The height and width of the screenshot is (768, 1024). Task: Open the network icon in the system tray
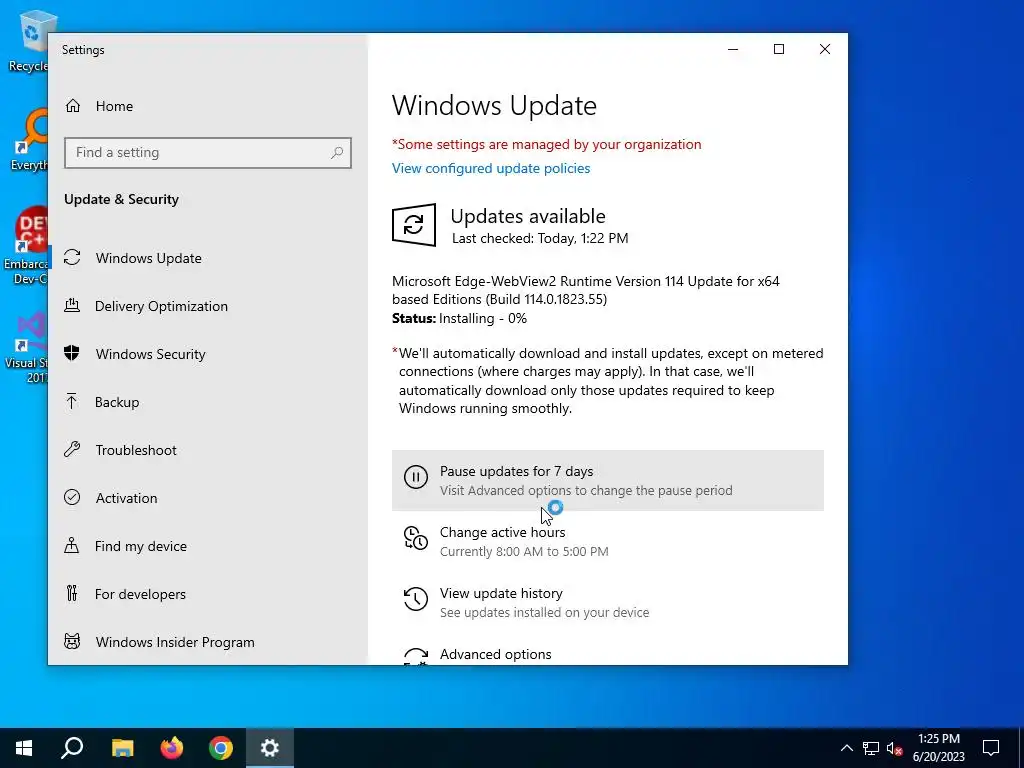871,748
